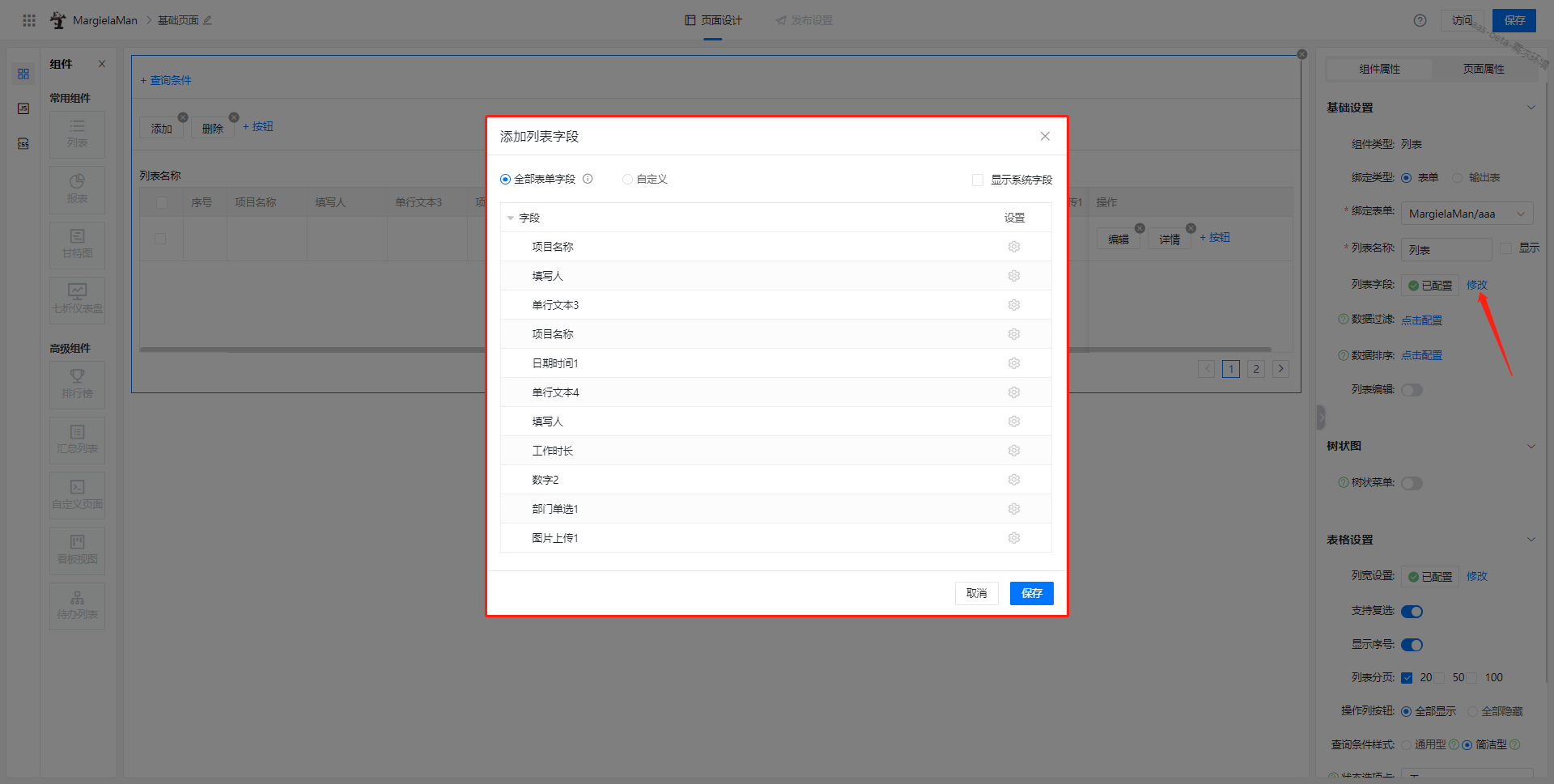
Task: Click 点击配置 link for 数据过滤
Action: coord(1421,320)
